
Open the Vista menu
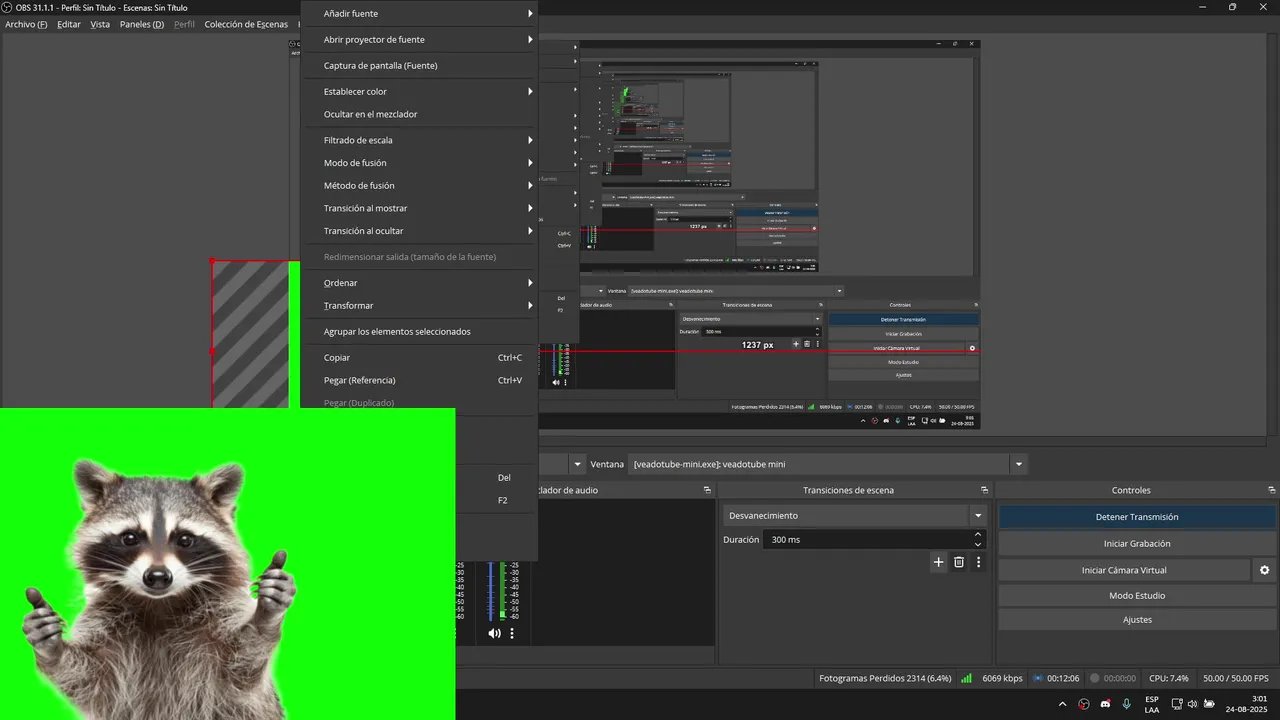click(x=100, y=24)
